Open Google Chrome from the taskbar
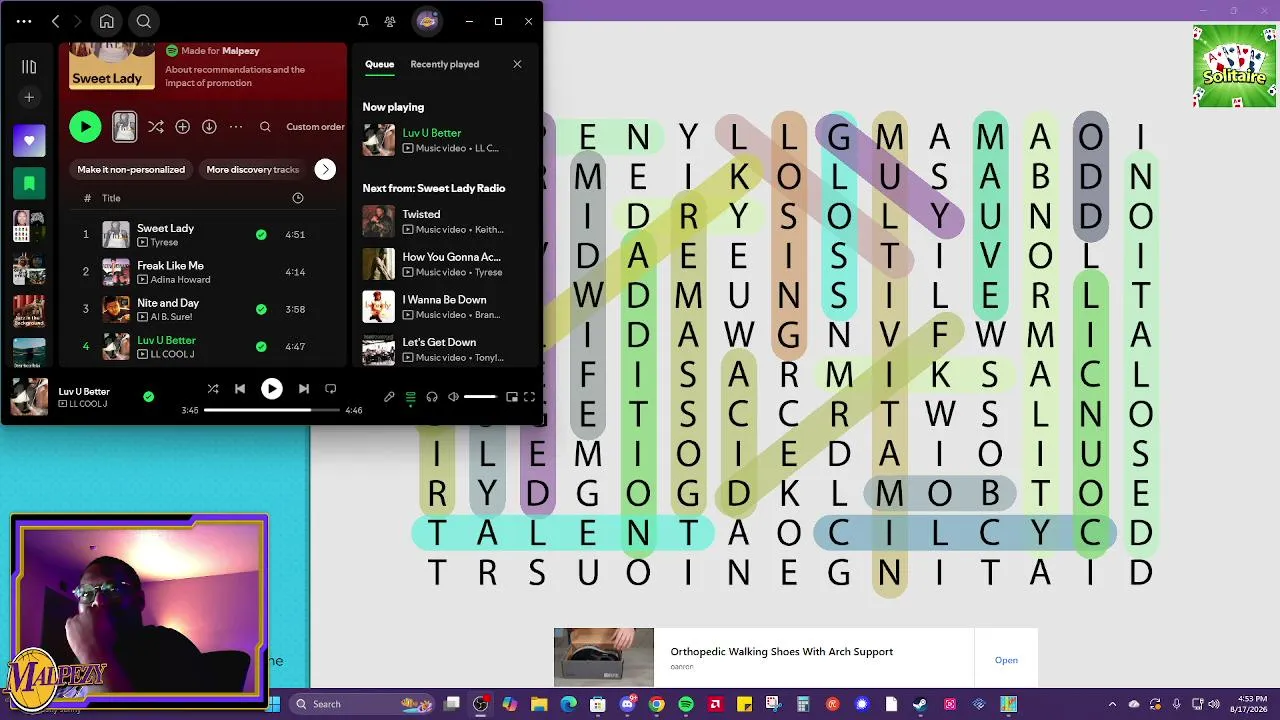Viewport: 1280px width, 720px height. coord(656,704)
